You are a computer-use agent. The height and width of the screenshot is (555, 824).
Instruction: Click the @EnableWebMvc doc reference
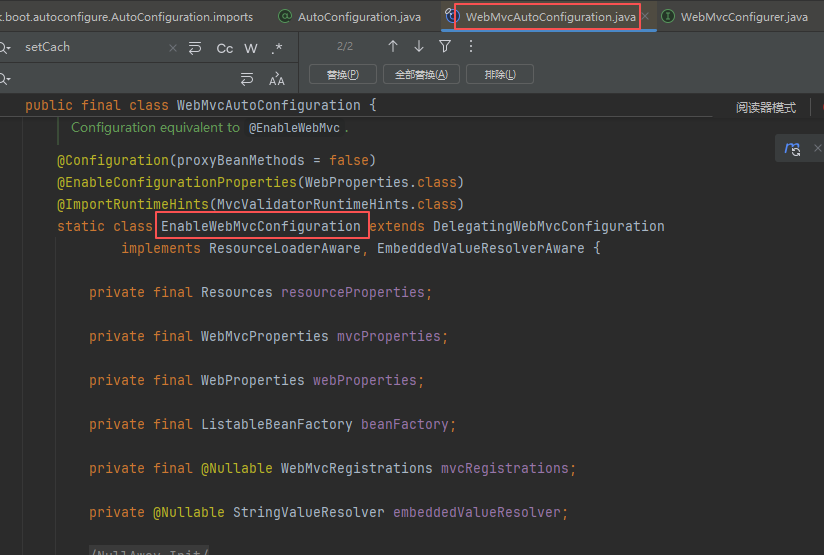coord(294,128)
